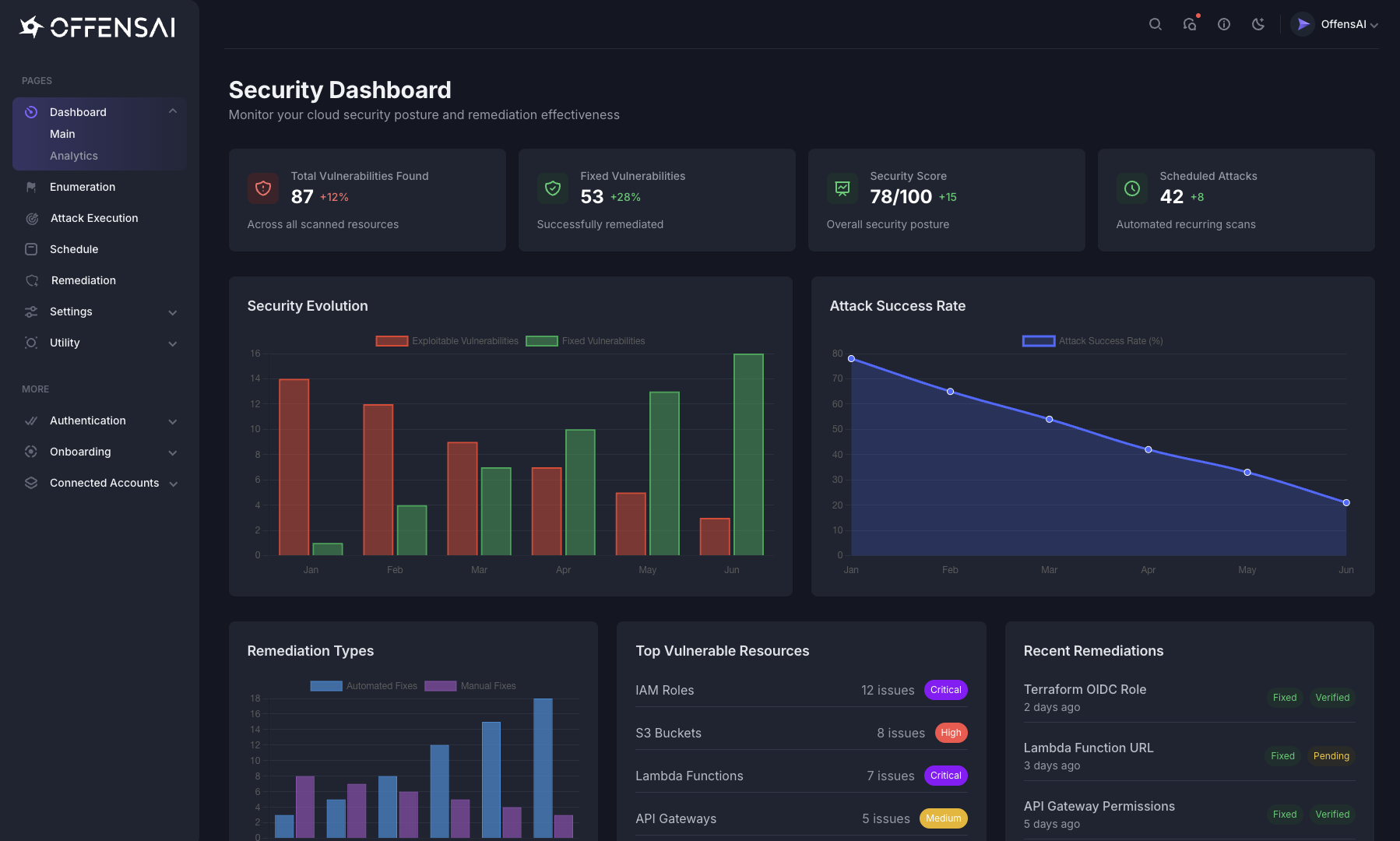The image size is (1400, 841).
Task: Select the Analytics sub-item under Dashboard
Action: coord(74,156)
